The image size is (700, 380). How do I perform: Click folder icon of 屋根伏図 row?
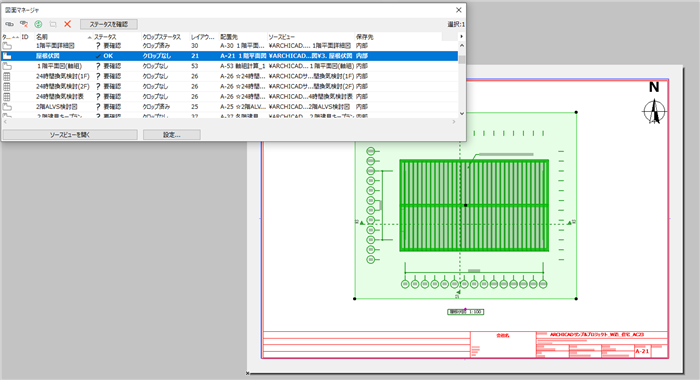click(x=7, y=56)
